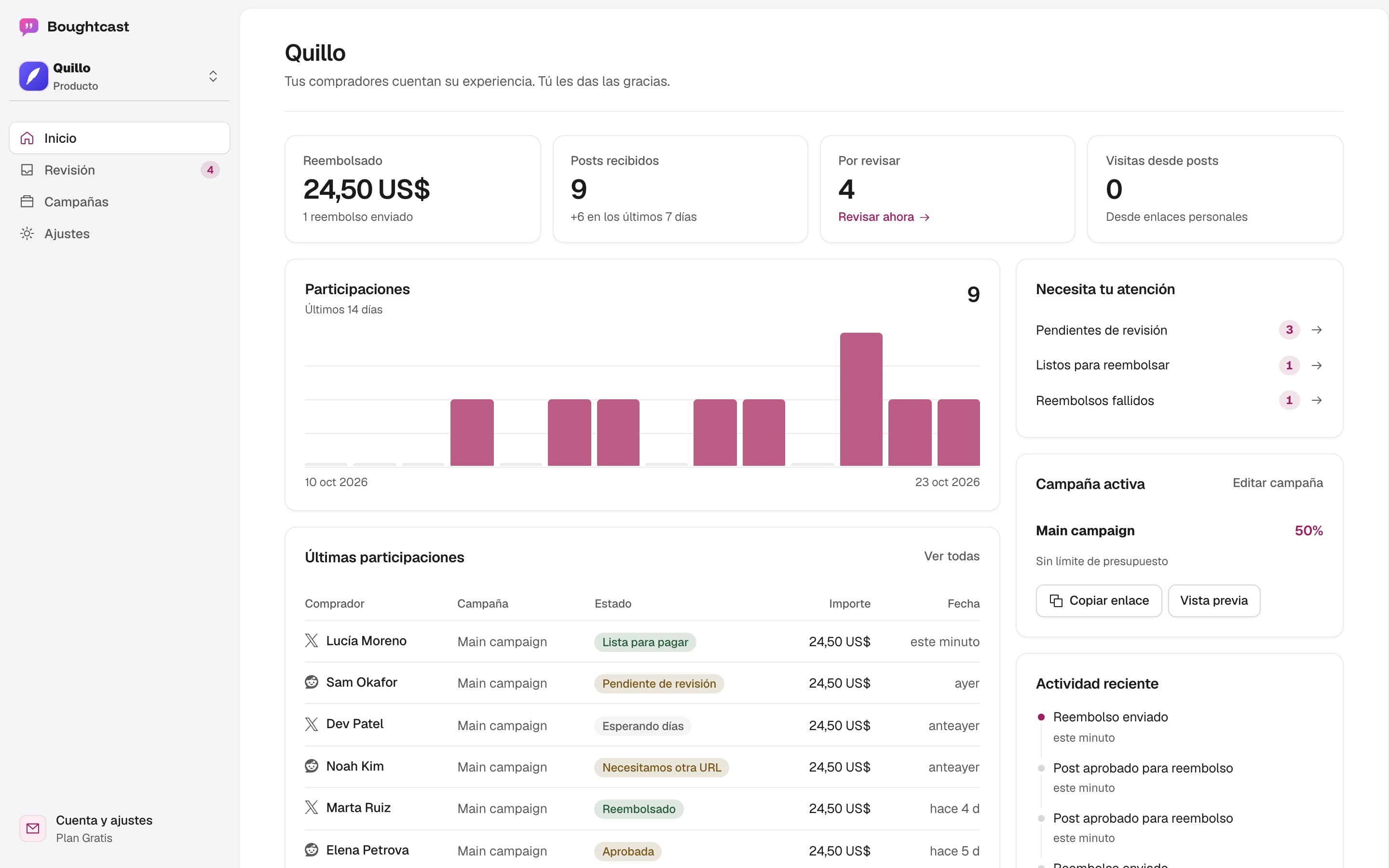This screenshot has width=1389, height=868.
Task: Go to Campañas in sidebar
Action: pyautogui.click(x=120, y=202)
